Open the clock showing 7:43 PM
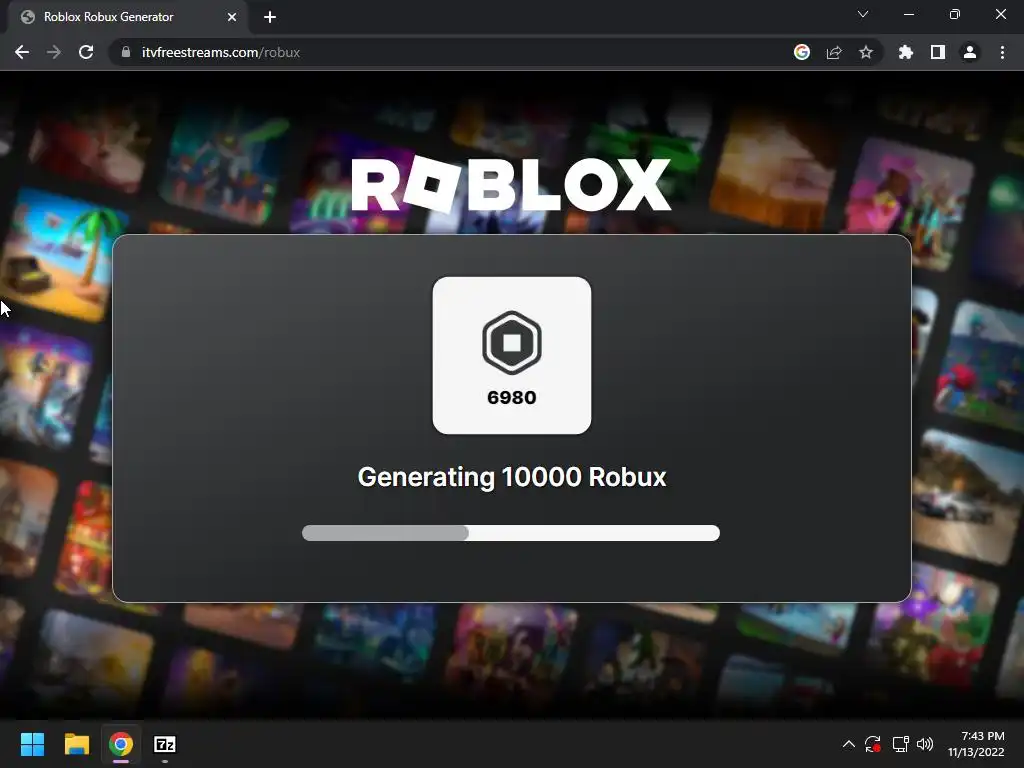1024x768 pixels. (x=976, y=744)
